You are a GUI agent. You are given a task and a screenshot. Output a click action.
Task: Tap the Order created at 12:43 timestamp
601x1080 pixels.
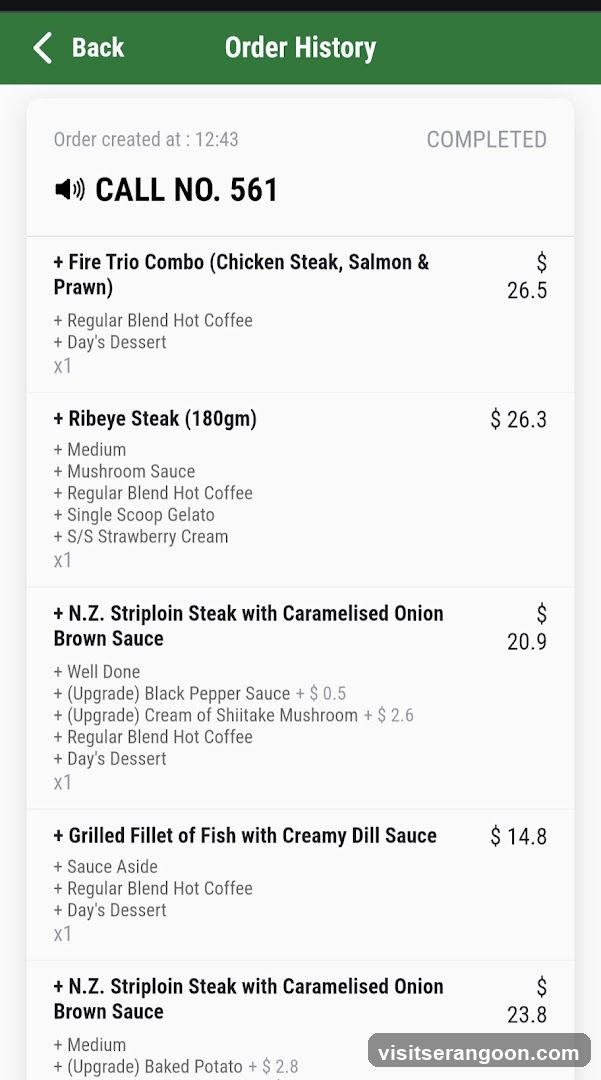click(146, 139)
